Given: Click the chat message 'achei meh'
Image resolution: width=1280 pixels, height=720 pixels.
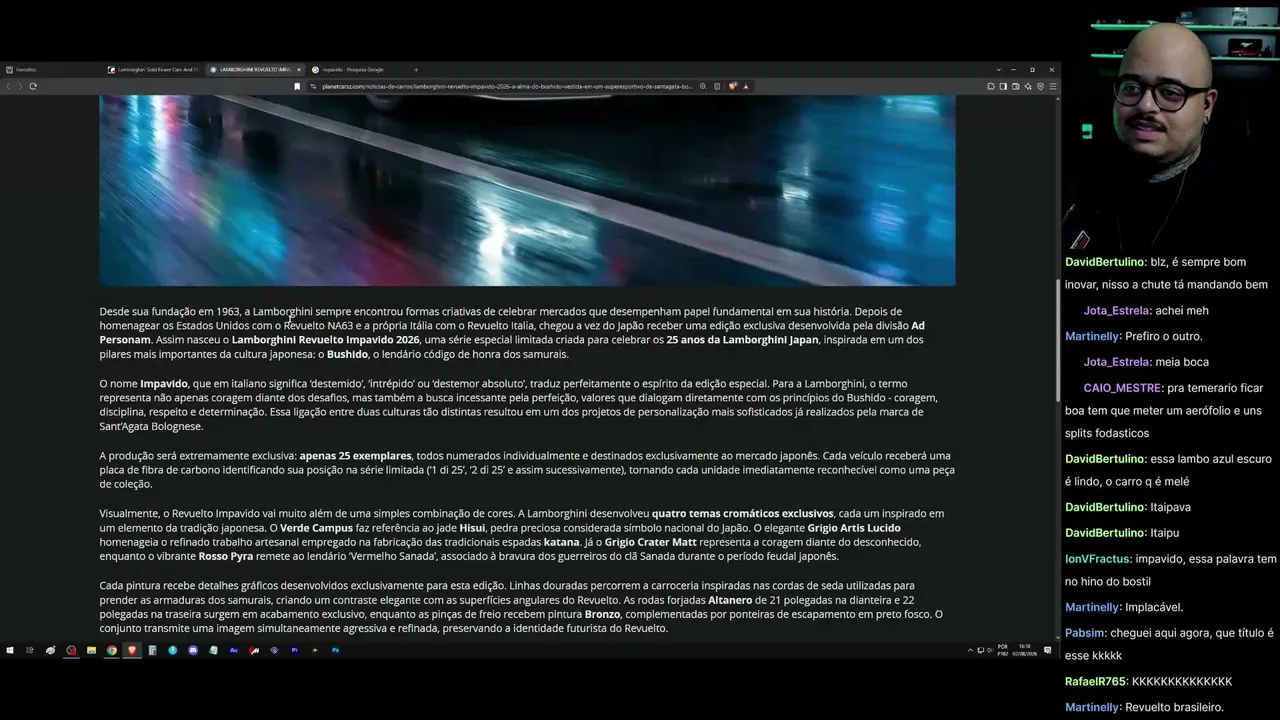Looking at the screenshot, I should [x=1182, y=311].
